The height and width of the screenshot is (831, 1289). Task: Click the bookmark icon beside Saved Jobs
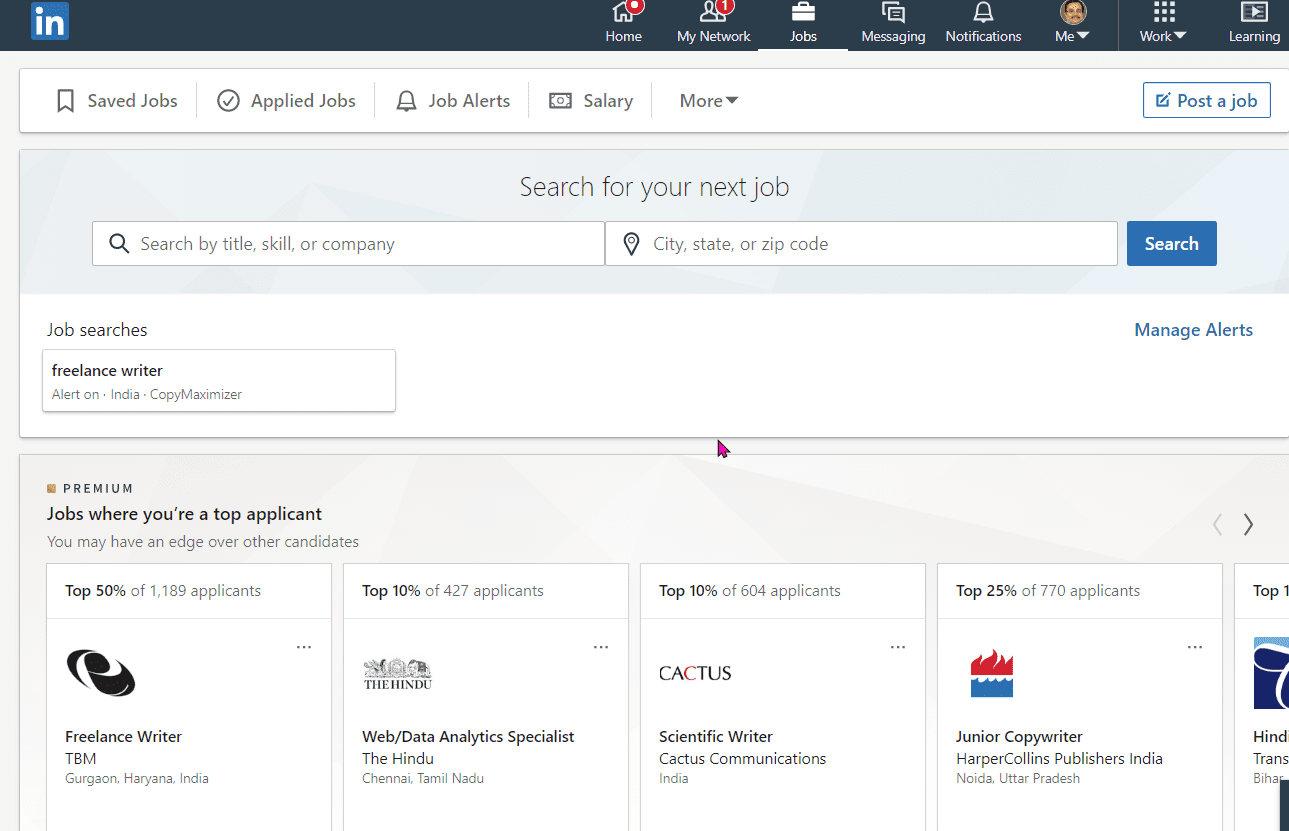pyautogui.click(x=65, y=101)
